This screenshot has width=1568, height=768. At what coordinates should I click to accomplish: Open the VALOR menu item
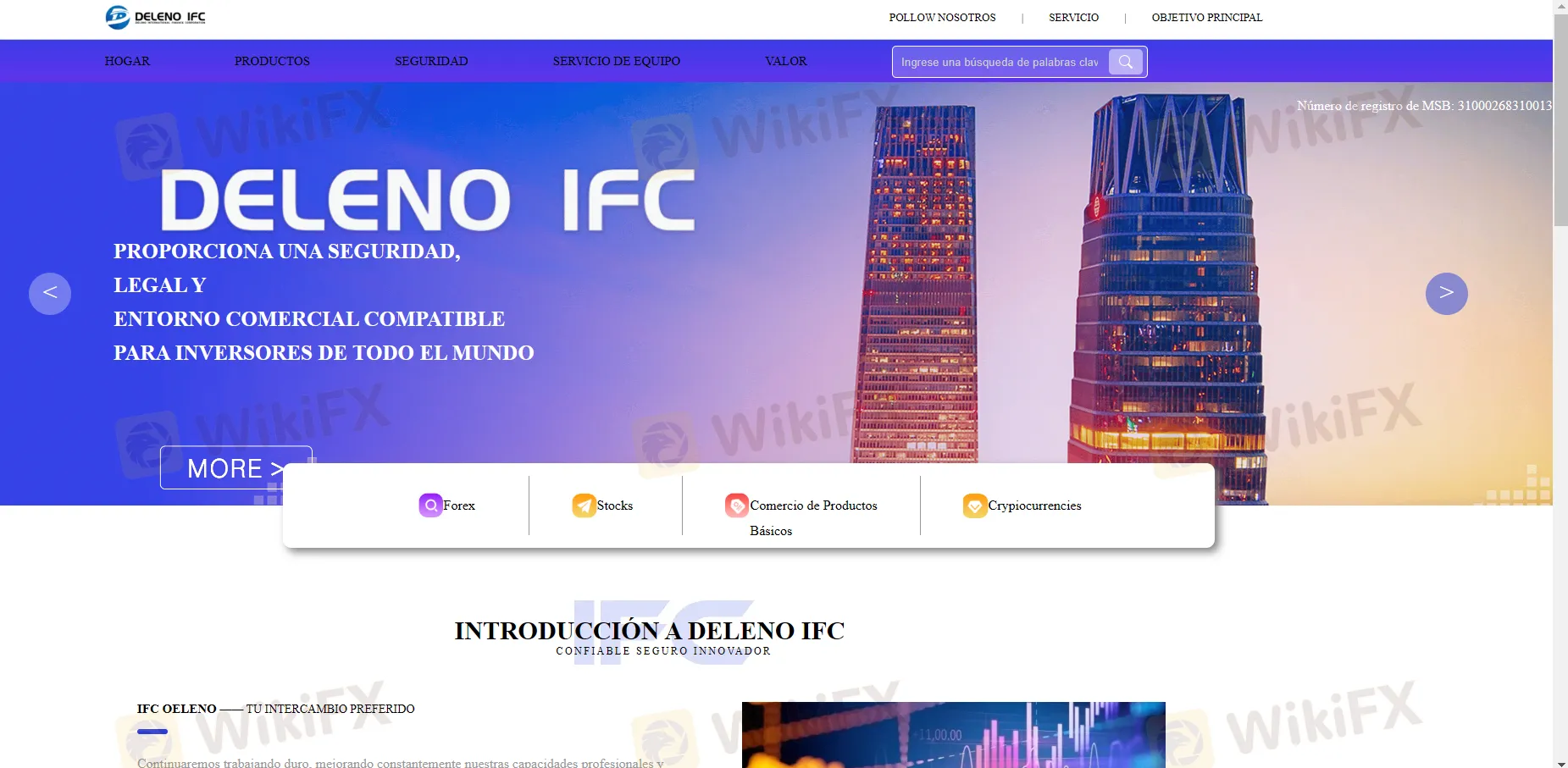[786, 61]
